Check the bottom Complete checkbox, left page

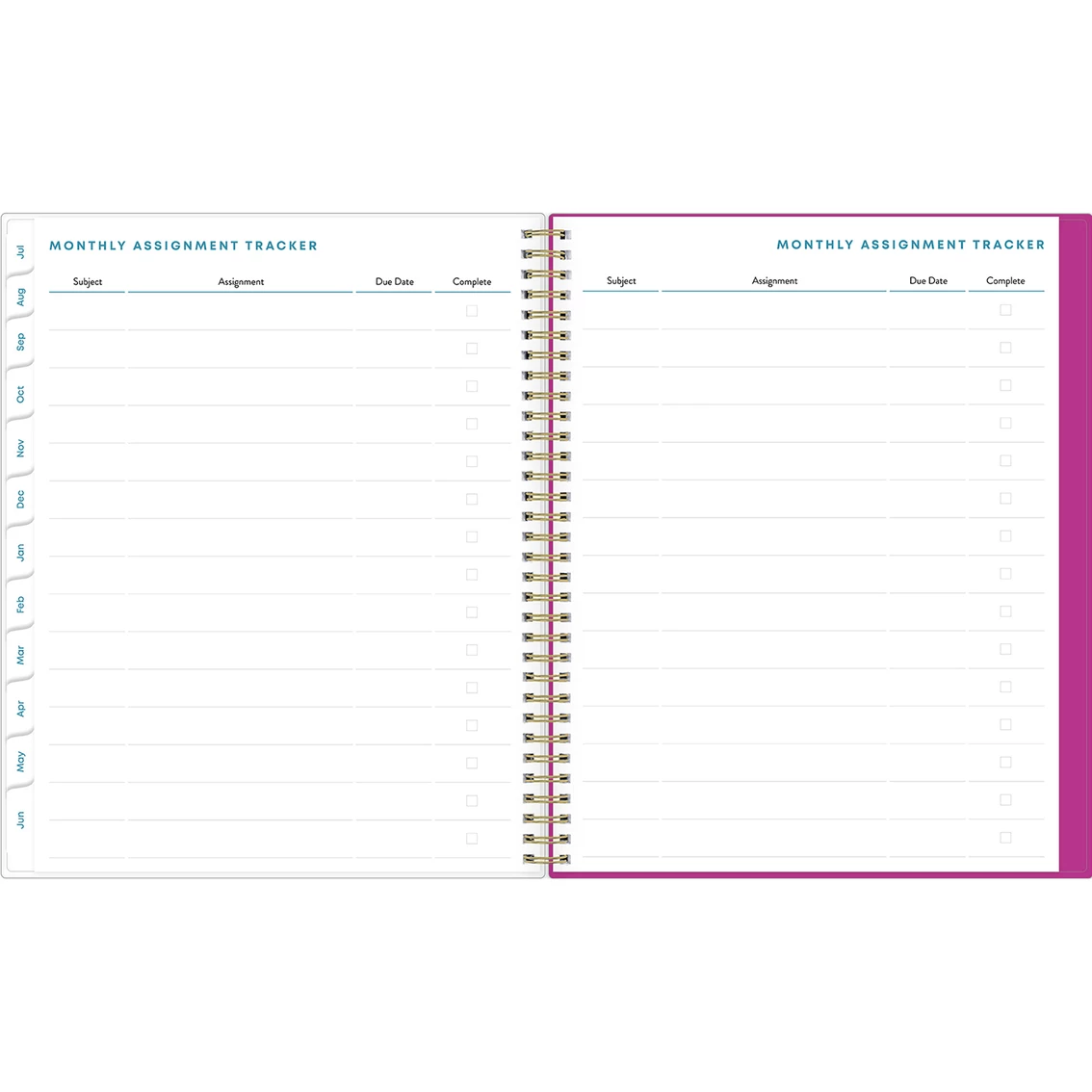[x=472, y=839]
